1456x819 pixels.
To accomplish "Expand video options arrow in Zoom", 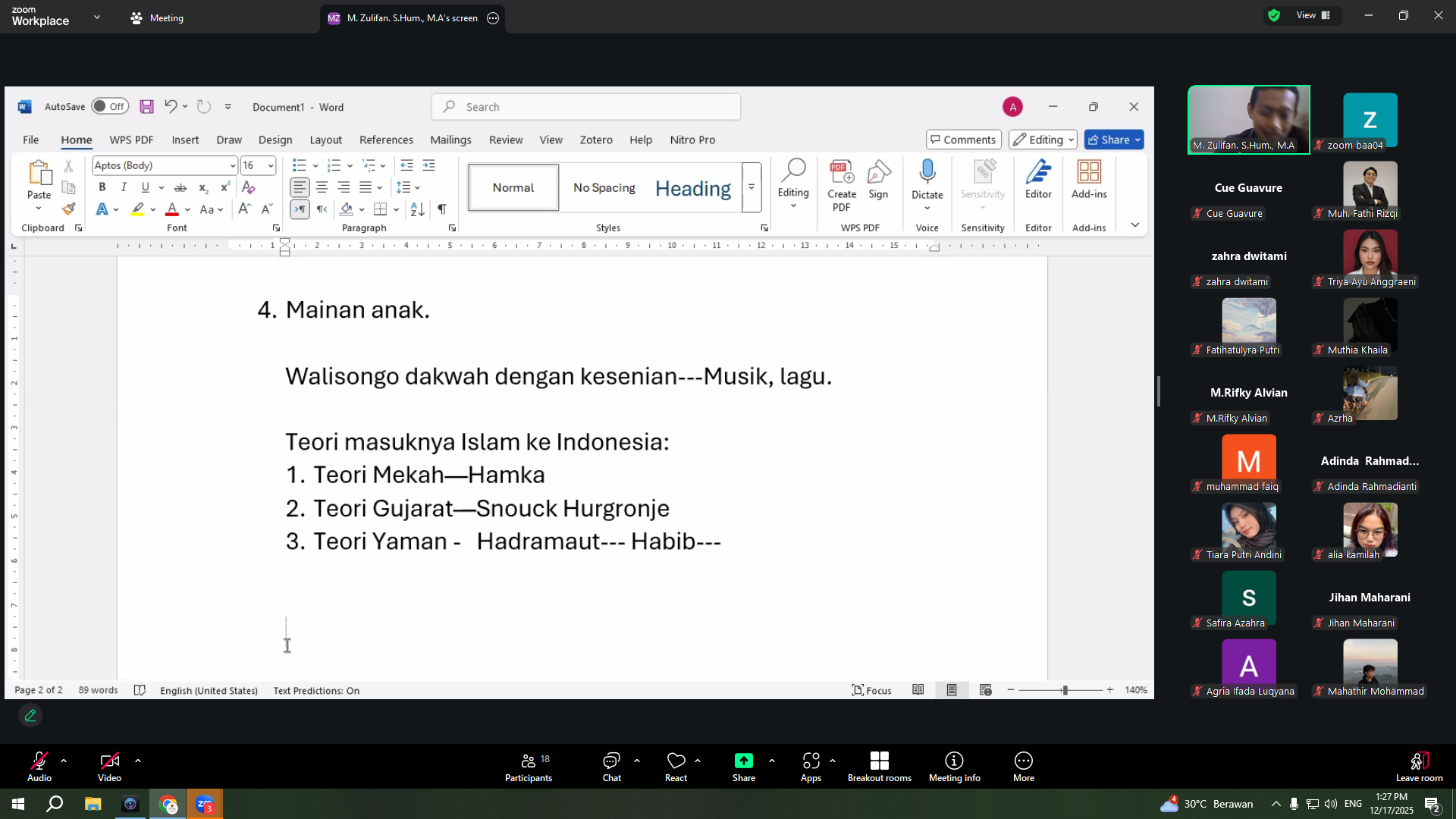I will pyautogui.click(x=138, y=761).
